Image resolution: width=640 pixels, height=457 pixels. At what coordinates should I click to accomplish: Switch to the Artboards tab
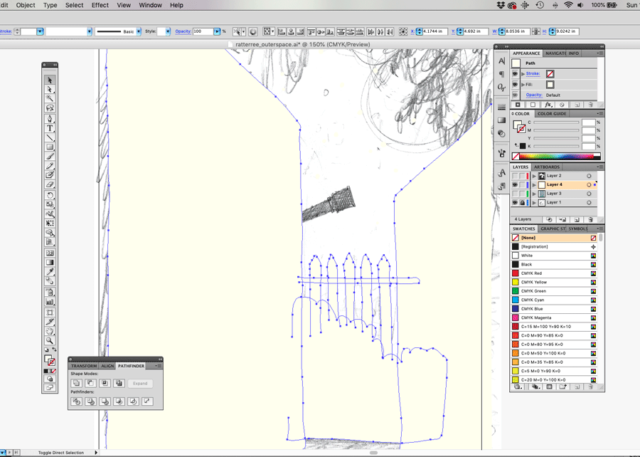pos(547,167)
